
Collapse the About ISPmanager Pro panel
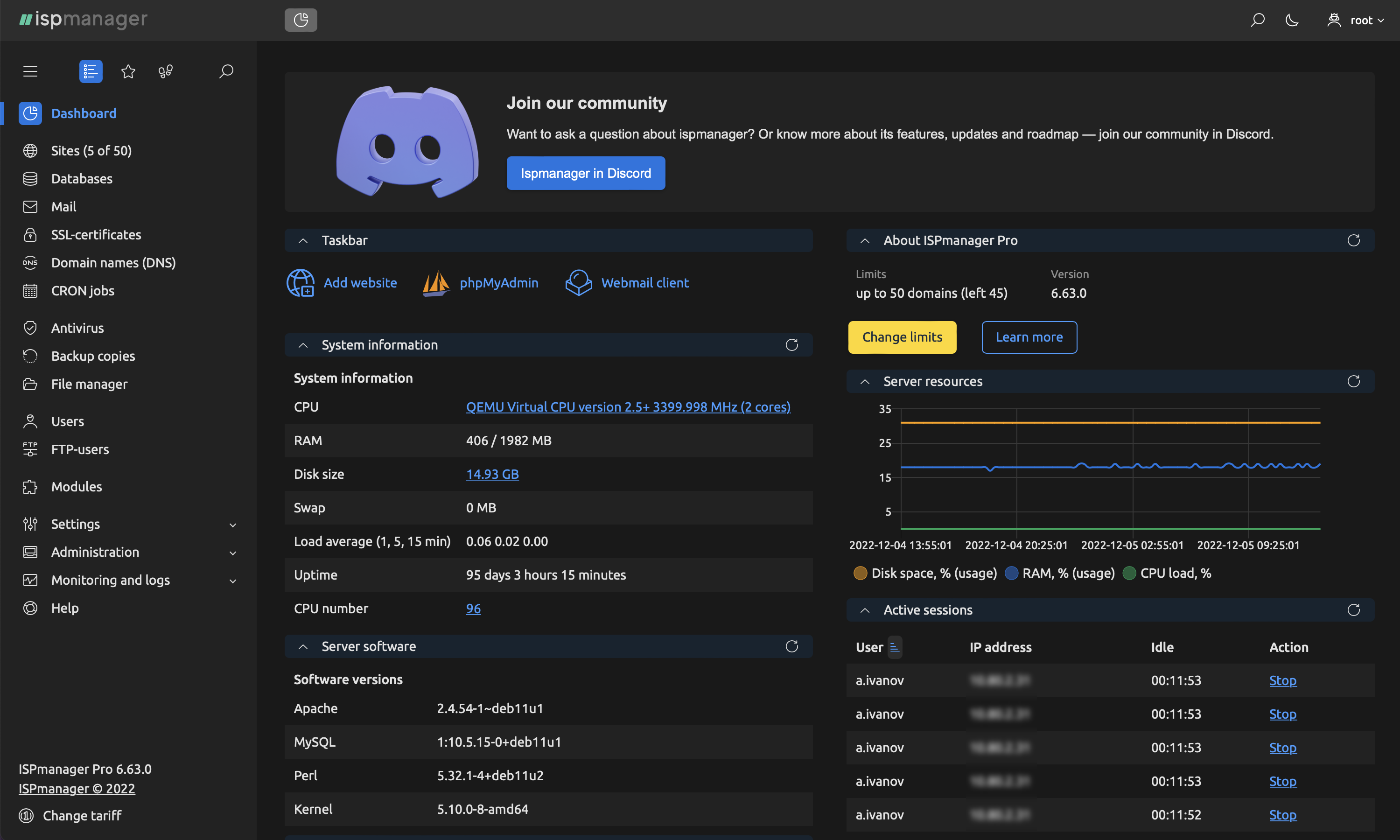click(865, 240)
